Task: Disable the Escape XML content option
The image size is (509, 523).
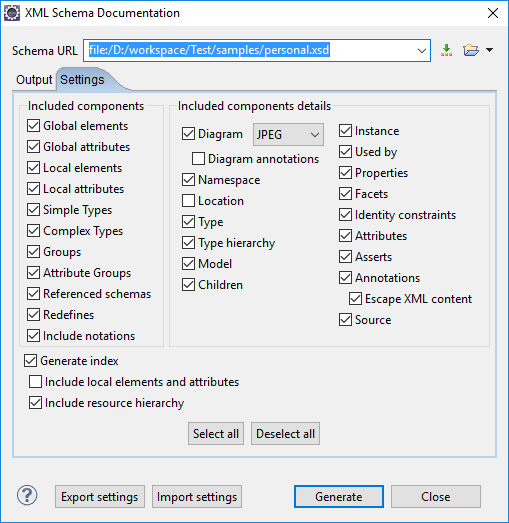Action: click(x=355, y=299)
